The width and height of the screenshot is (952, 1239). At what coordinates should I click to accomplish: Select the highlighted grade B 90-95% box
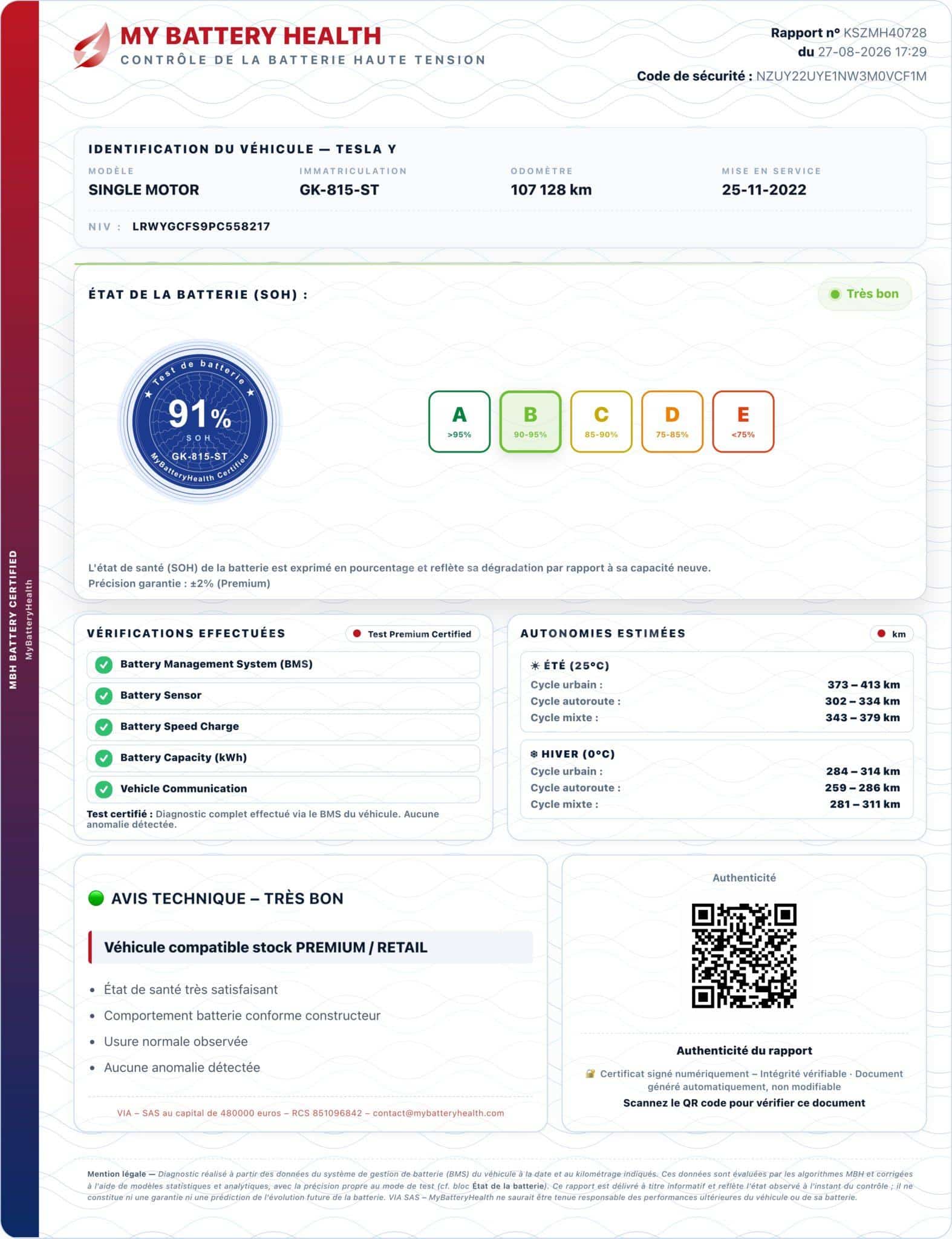point(530,422)
